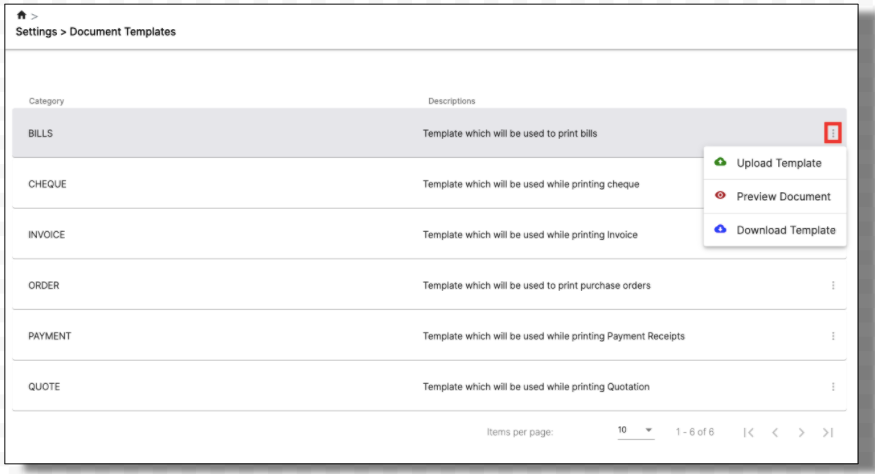Choose Upload Template from the menu
This screenshot has height=474, width=875.
[775, 163]
